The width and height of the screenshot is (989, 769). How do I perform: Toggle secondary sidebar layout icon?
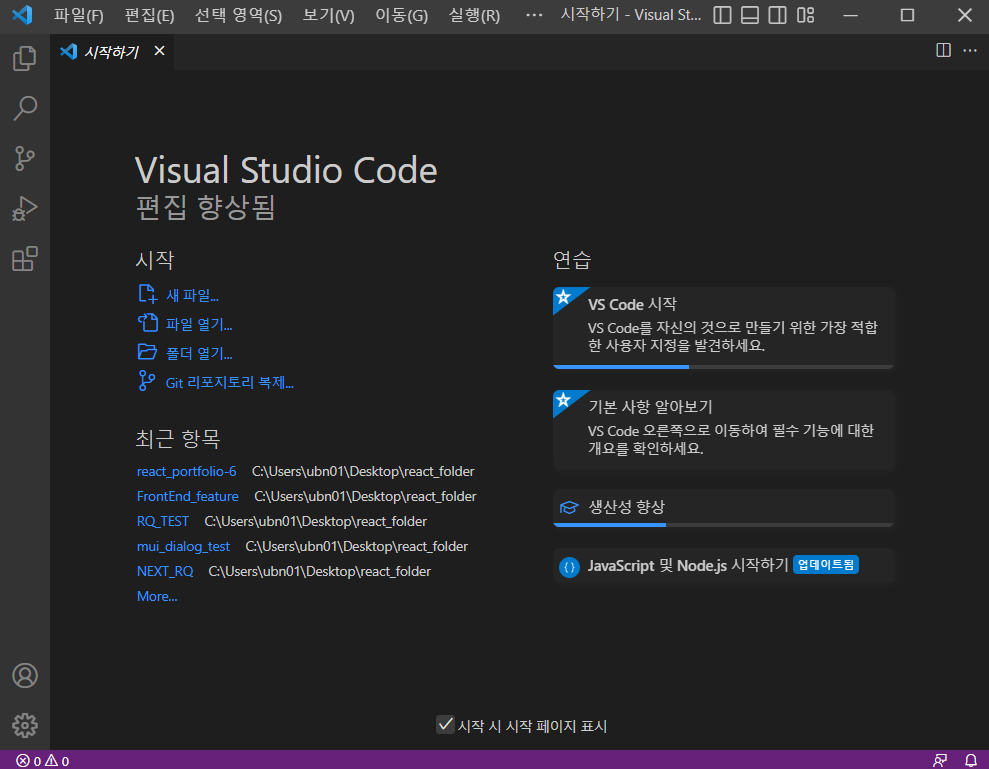[x=778, y=15]
